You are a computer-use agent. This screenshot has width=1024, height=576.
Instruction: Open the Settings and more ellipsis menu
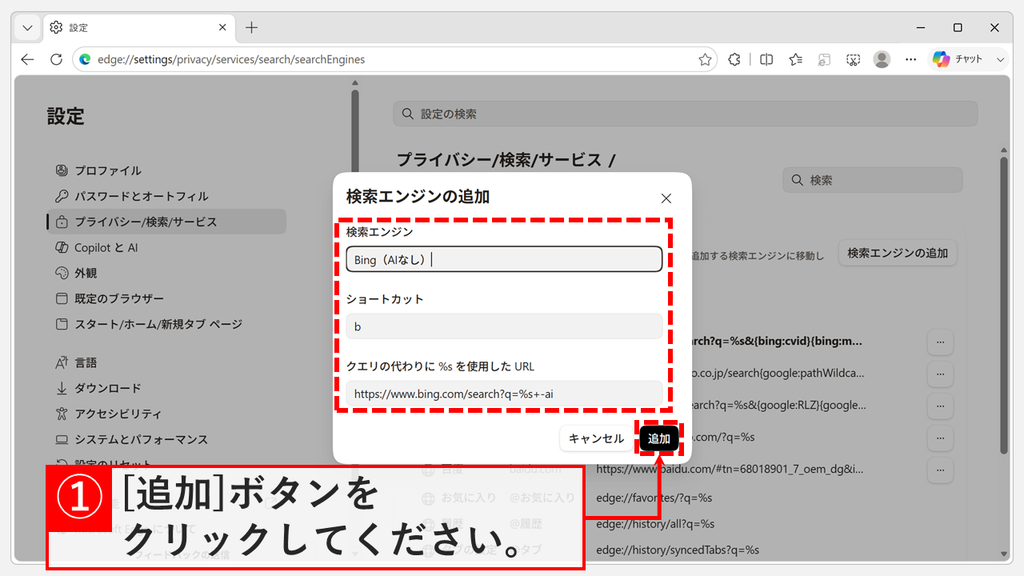pos(910,59)
